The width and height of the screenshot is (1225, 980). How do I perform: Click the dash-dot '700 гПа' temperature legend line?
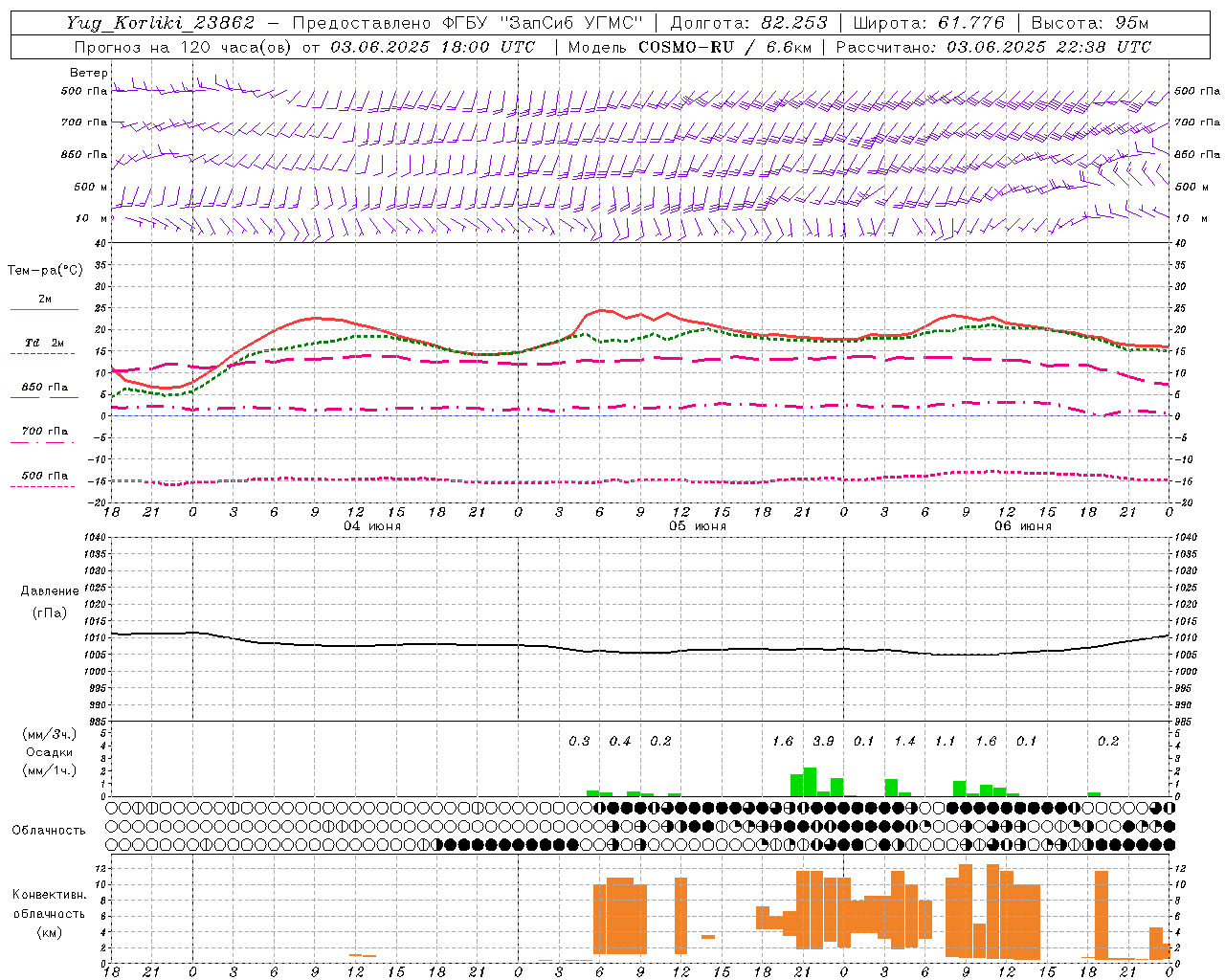pos(42,442)
